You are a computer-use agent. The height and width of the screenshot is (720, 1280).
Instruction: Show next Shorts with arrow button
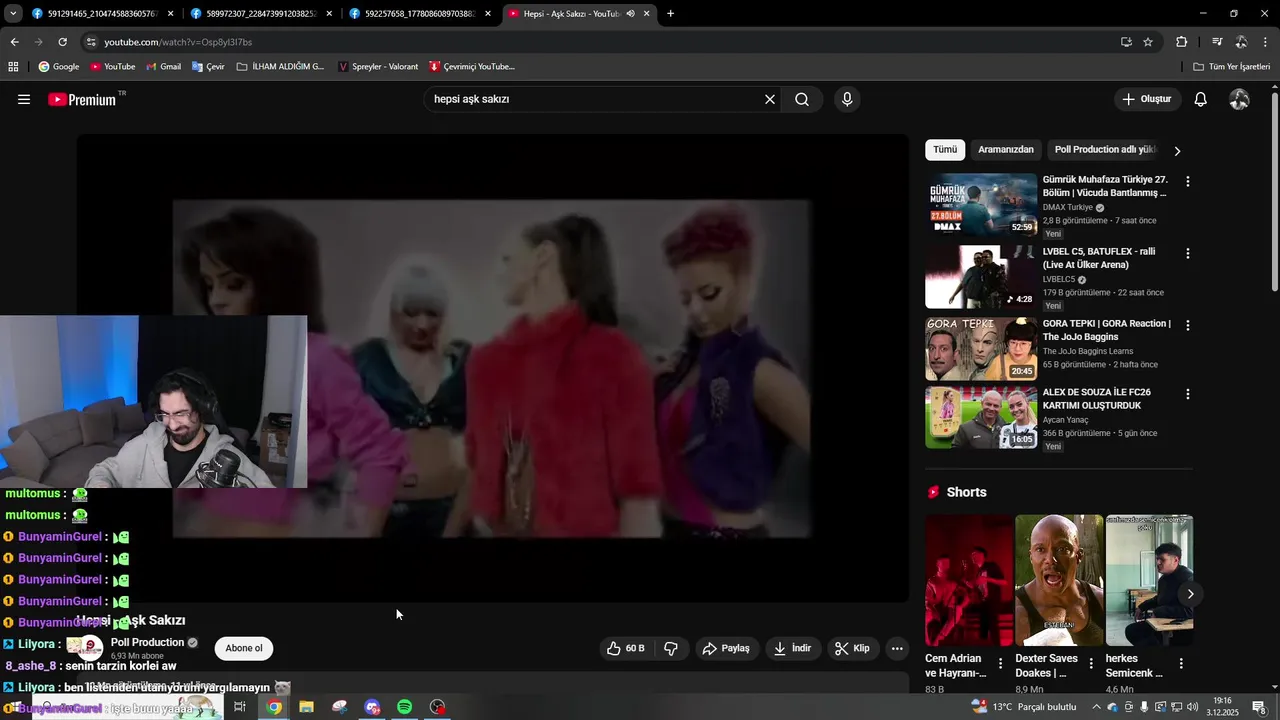[1190, 594]
